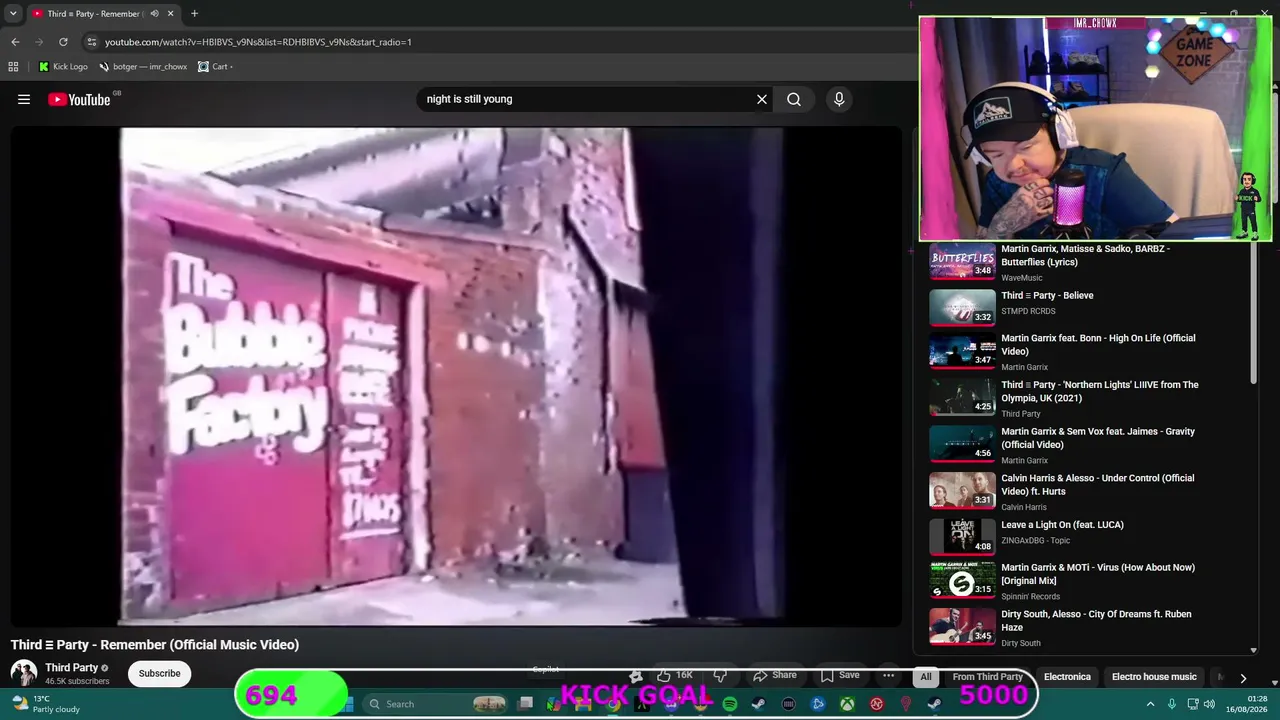
Task: Run the search with the magnifier button
Action: [x=794, y=99]
